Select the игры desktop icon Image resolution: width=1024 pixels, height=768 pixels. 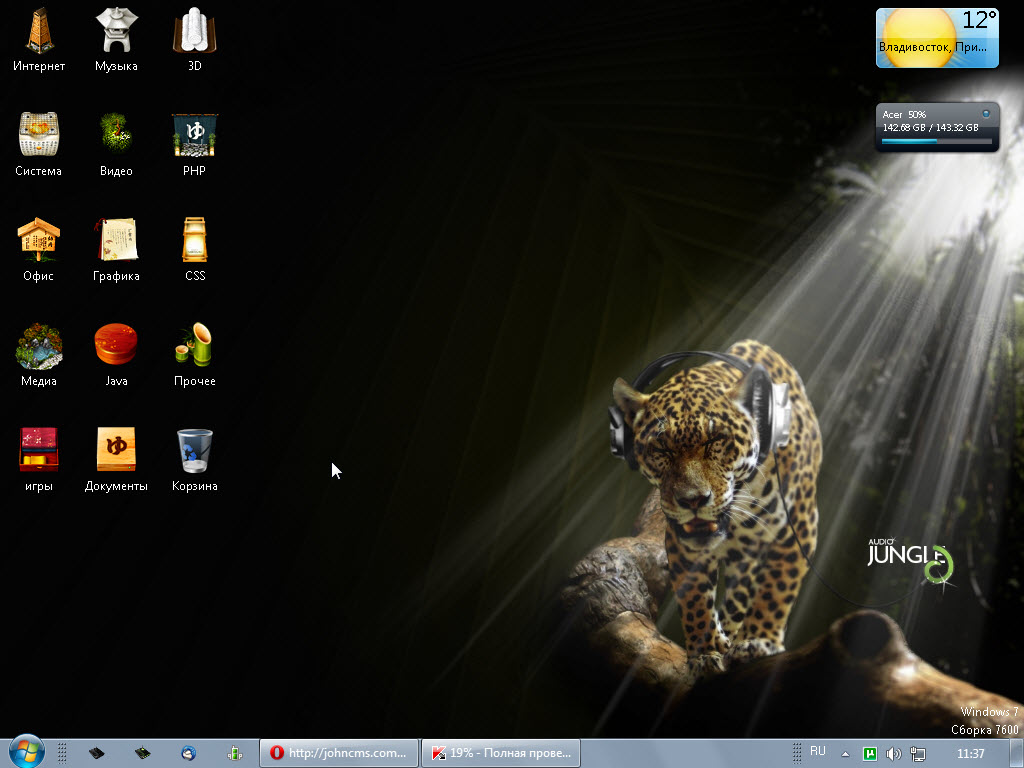pyautogui.click(x=39, y=452)
